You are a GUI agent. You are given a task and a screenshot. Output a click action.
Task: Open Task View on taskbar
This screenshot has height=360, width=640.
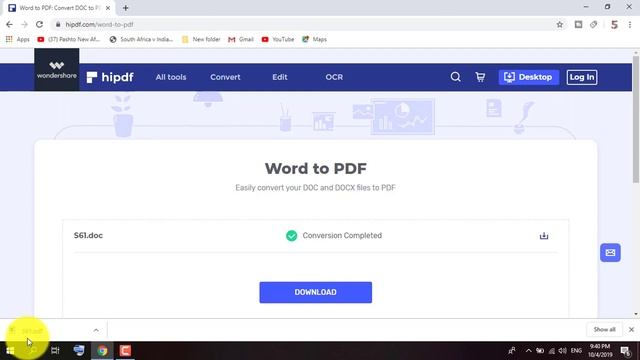[x=55, y=351]
